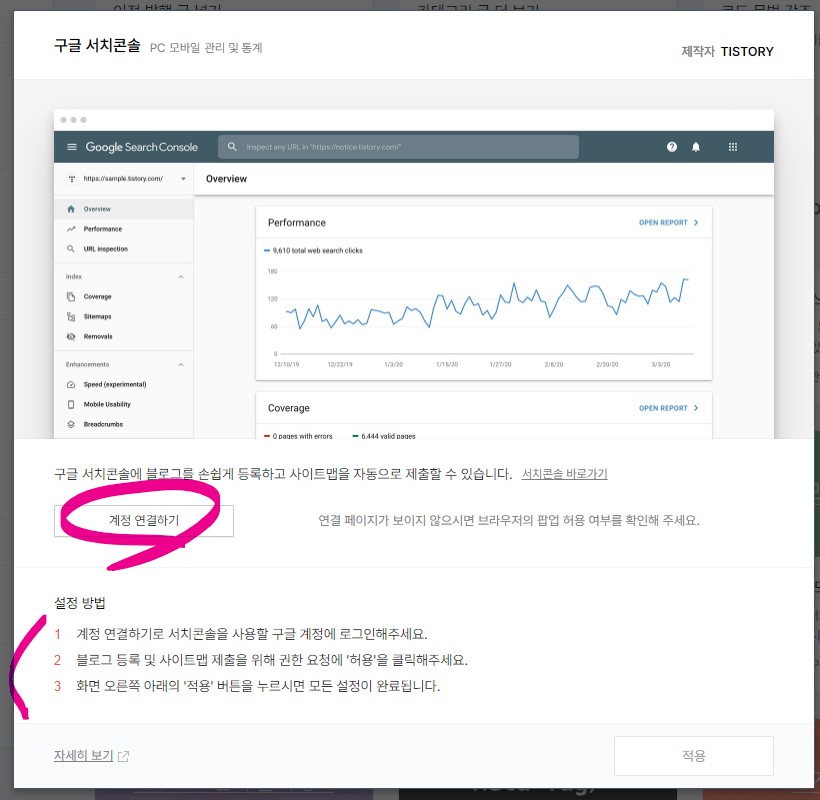This screenshot has width=820, height=800.
Task: Click the Sitemaps tree icon
Action: click(71, 316)
